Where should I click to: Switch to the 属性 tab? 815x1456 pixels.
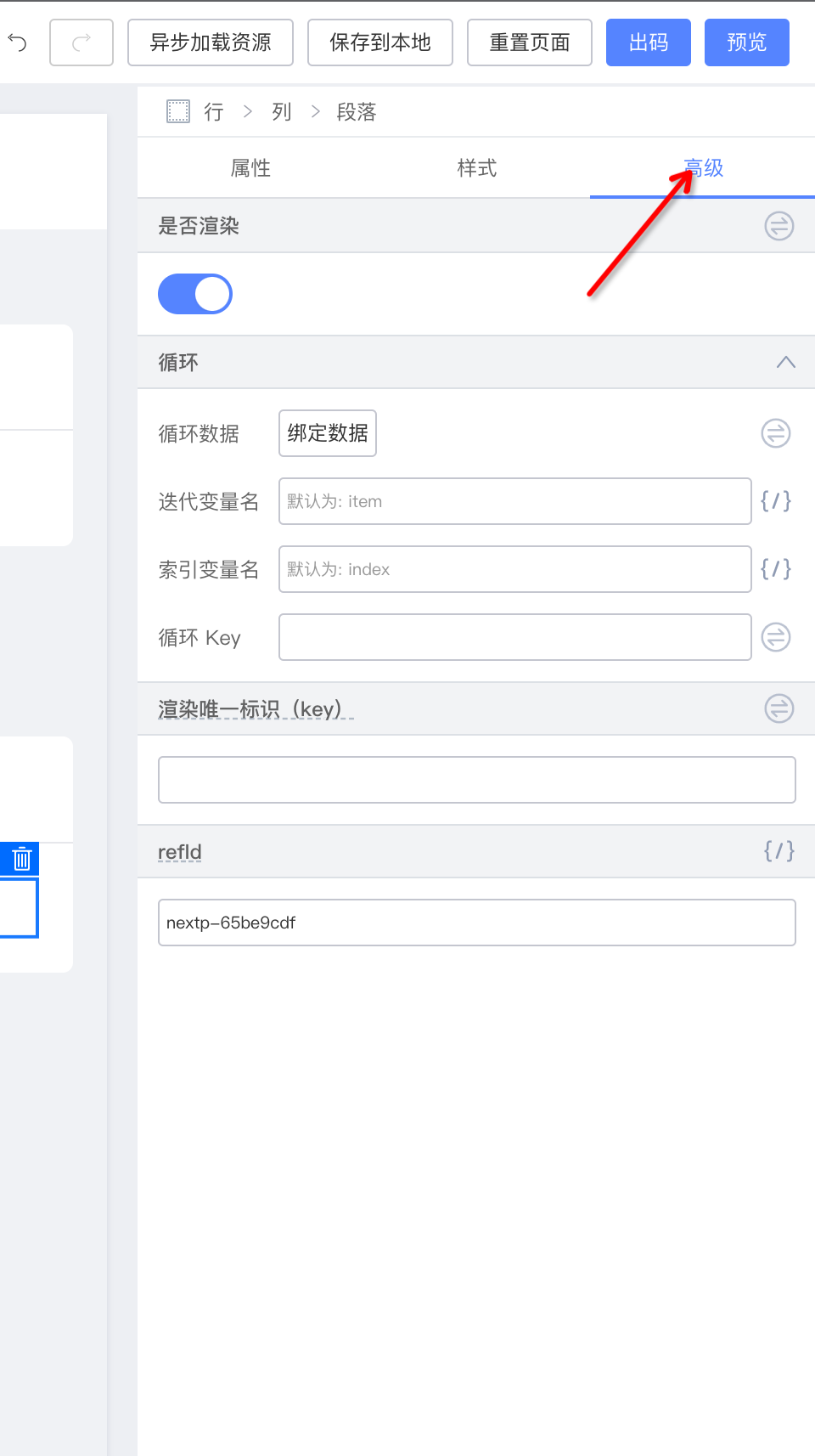click(250, 168)
